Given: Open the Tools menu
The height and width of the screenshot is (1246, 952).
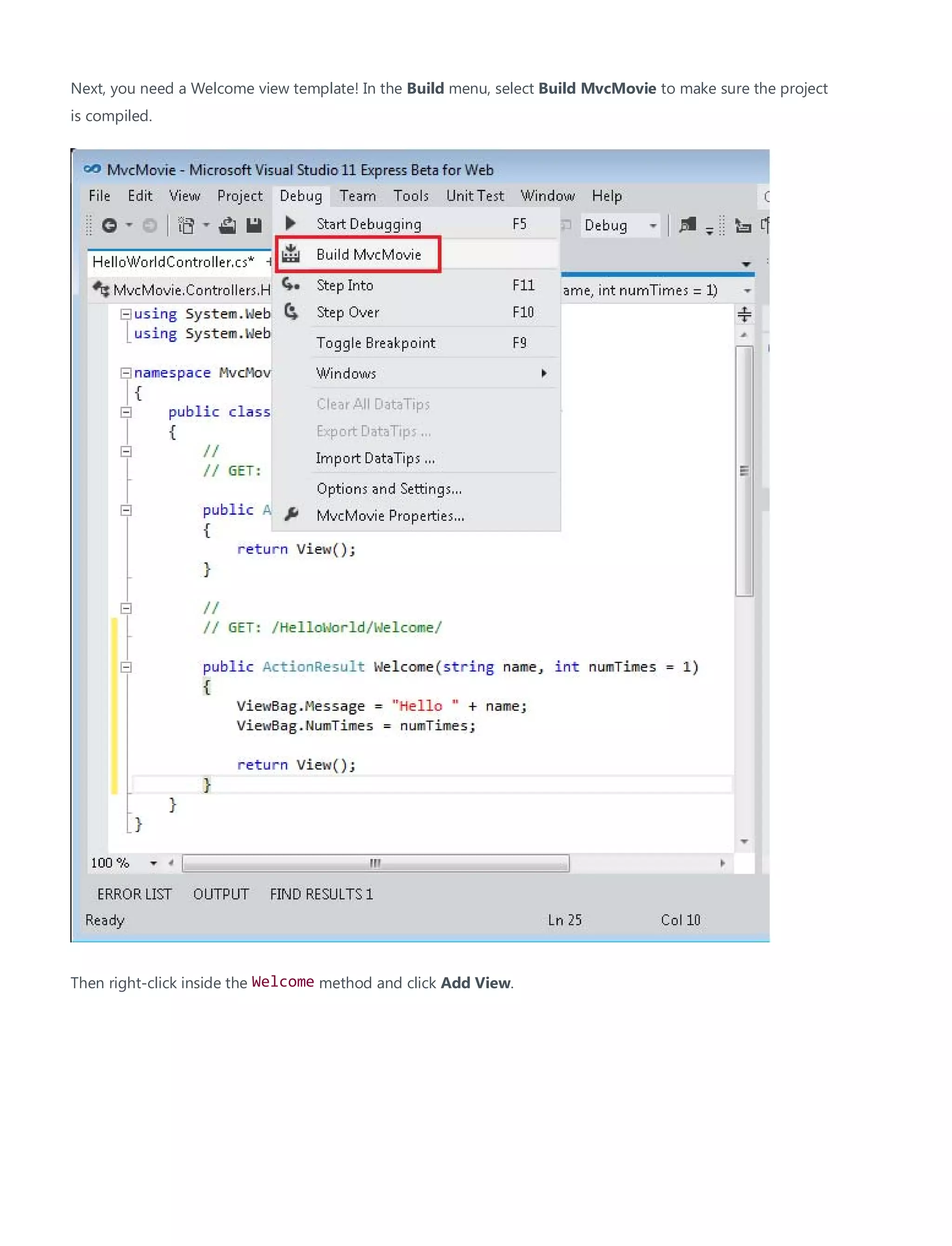Looking at the screenshot, I should point(411,196).
